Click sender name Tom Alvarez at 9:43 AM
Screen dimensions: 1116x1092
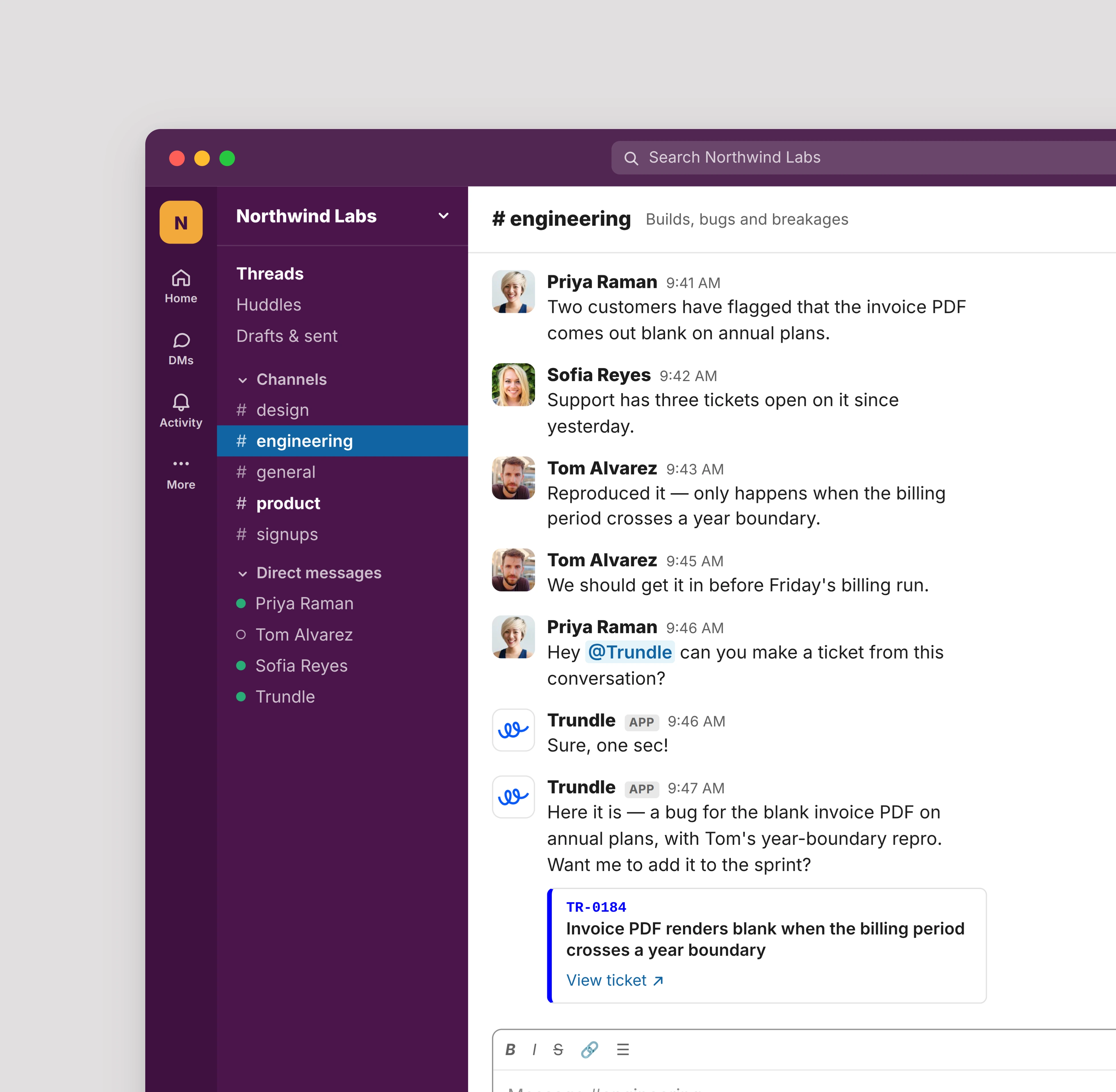click(x=602, y=468)
